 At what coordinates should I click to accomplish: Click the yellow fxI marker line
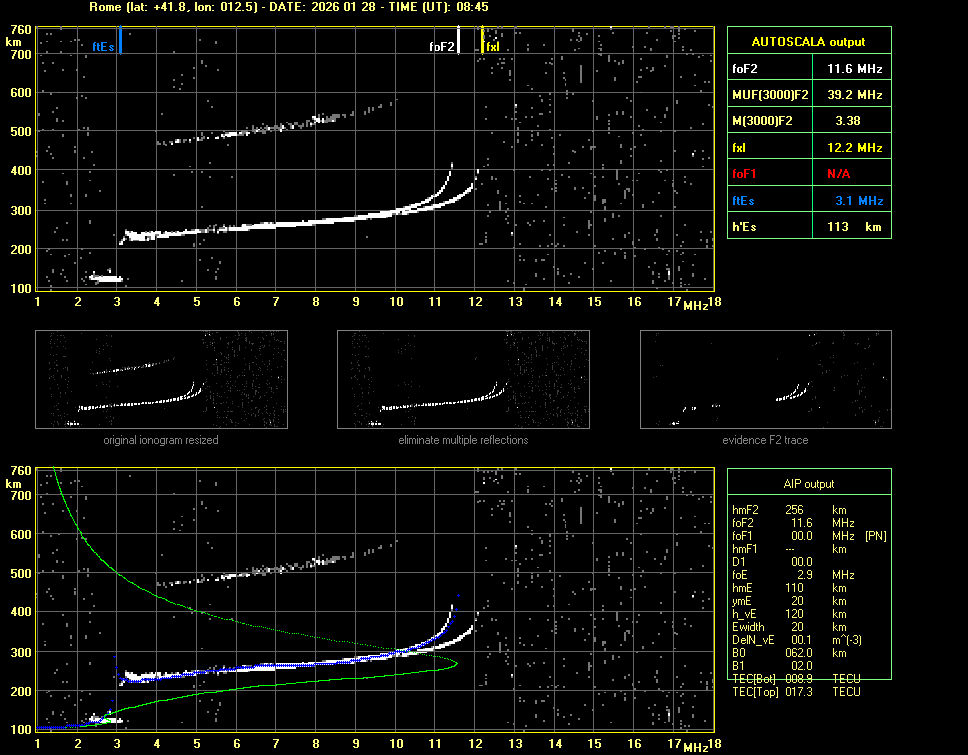tap(482, 41)
